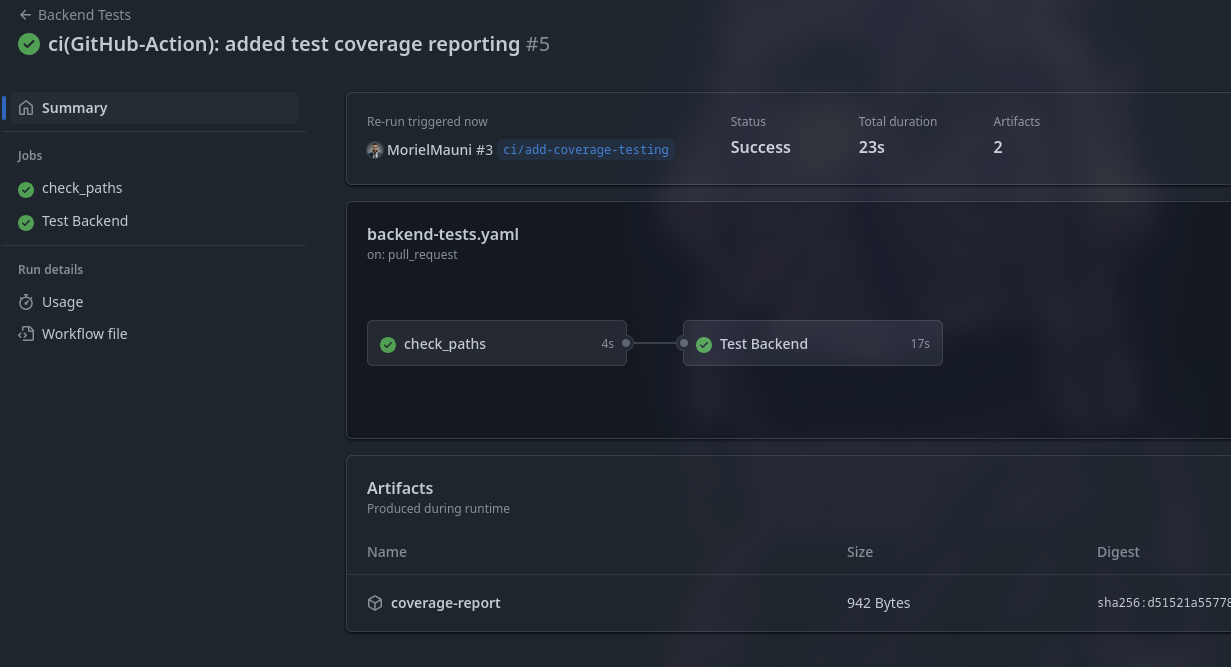1231x667 pixels.
Task: Click the success check in Test Backend node
Action: point(704,343)
